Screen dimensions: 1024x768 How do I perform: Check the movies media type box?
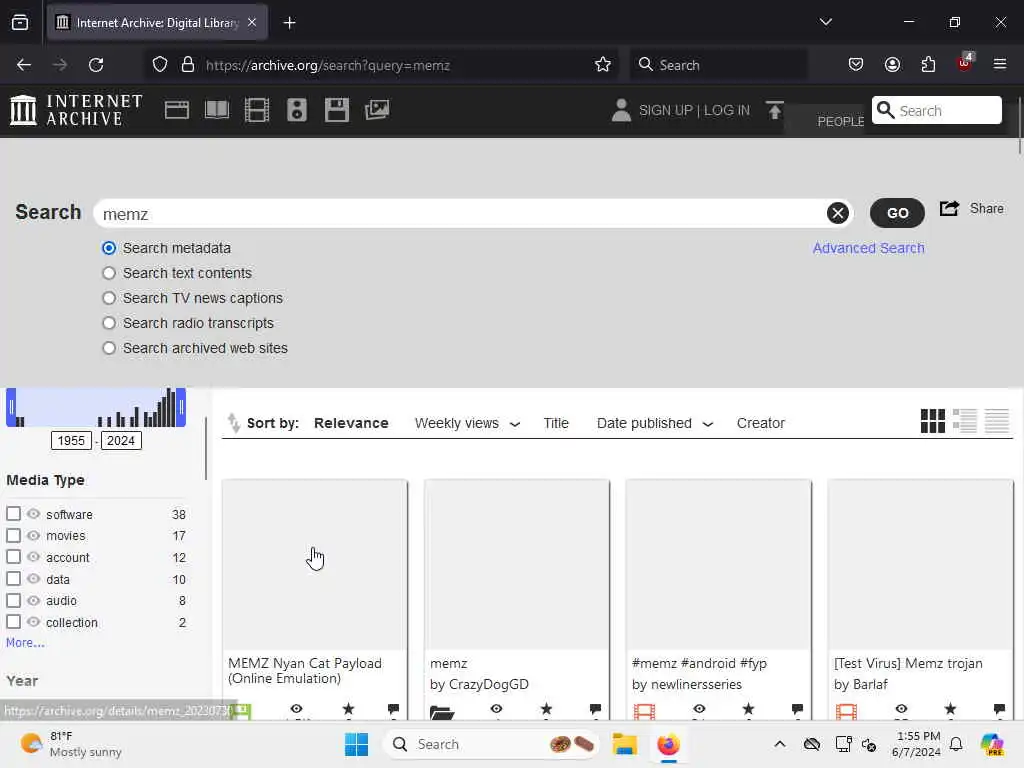pos(14,536)
